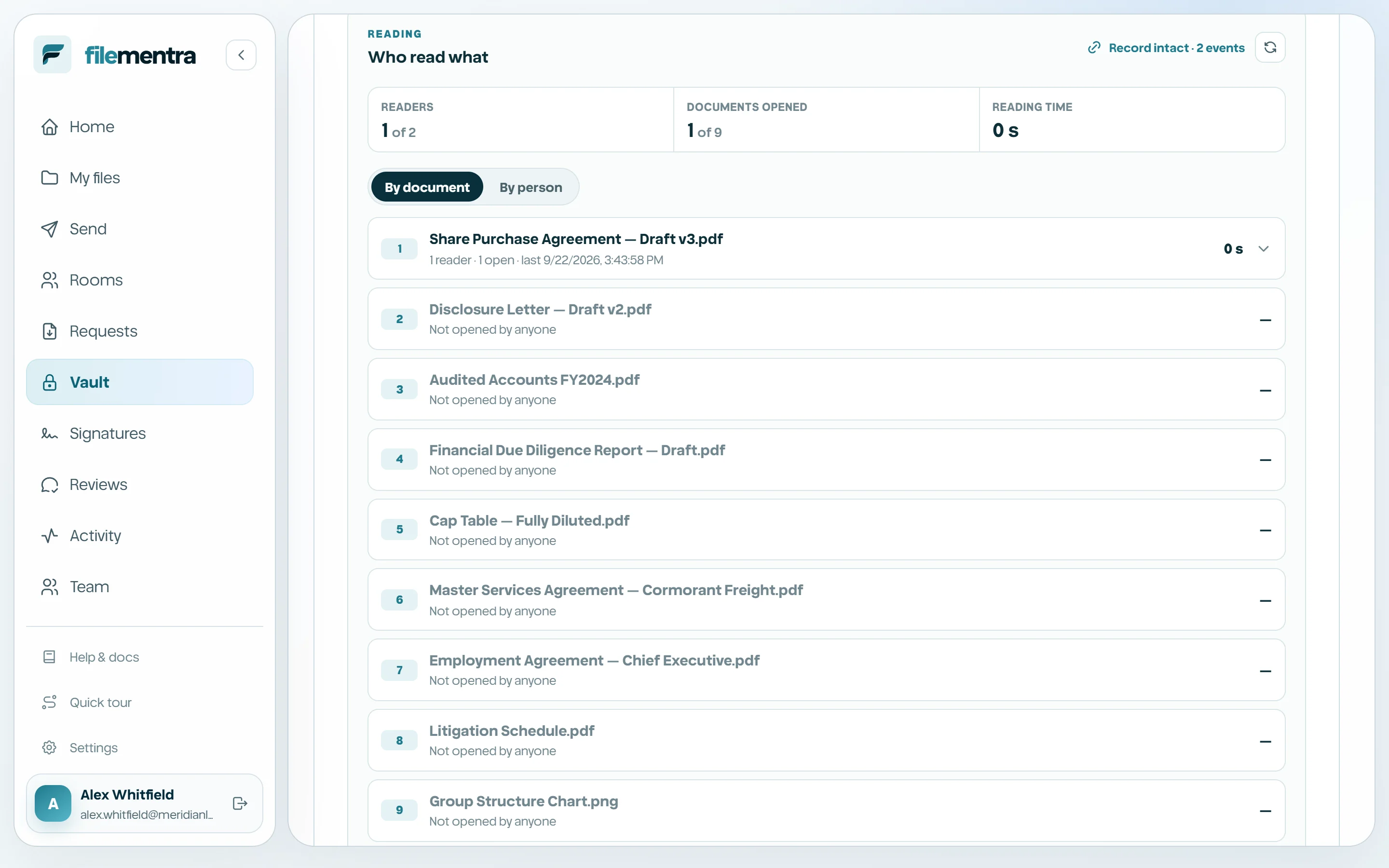
Task: Select Share Purchase Agreement — Draft v3.pdf
Action: coord(576,239)
